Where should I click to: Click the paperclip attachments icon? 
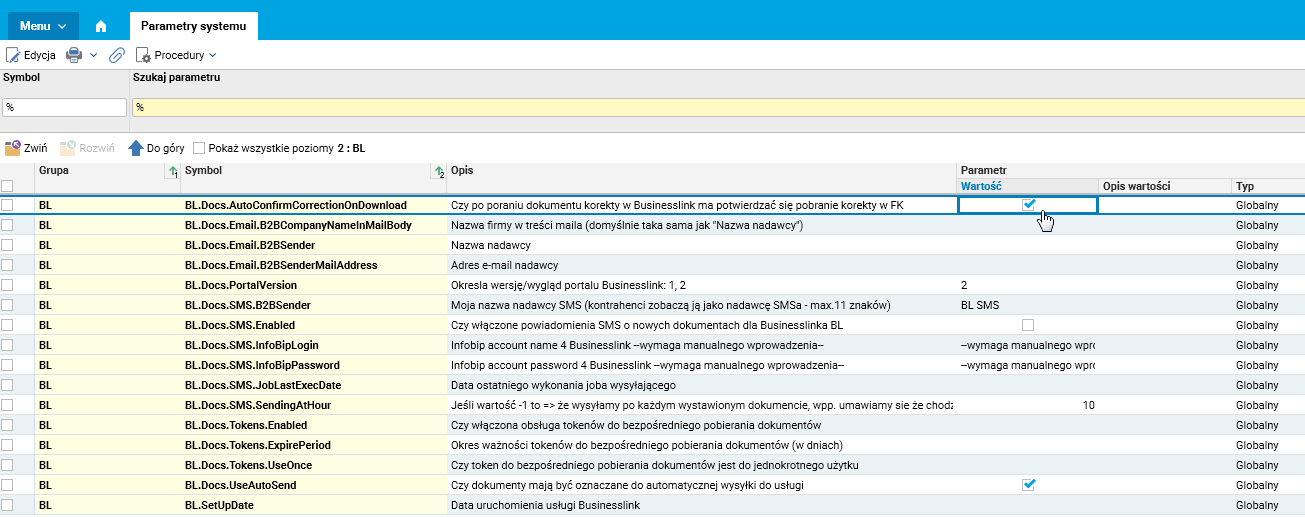(116, 55)
